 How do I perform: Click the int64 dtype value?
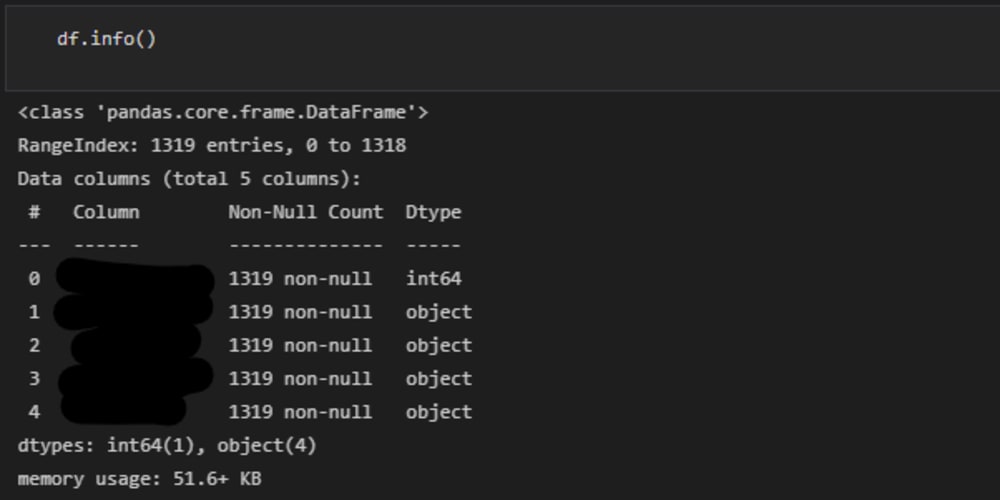point(434,279)
